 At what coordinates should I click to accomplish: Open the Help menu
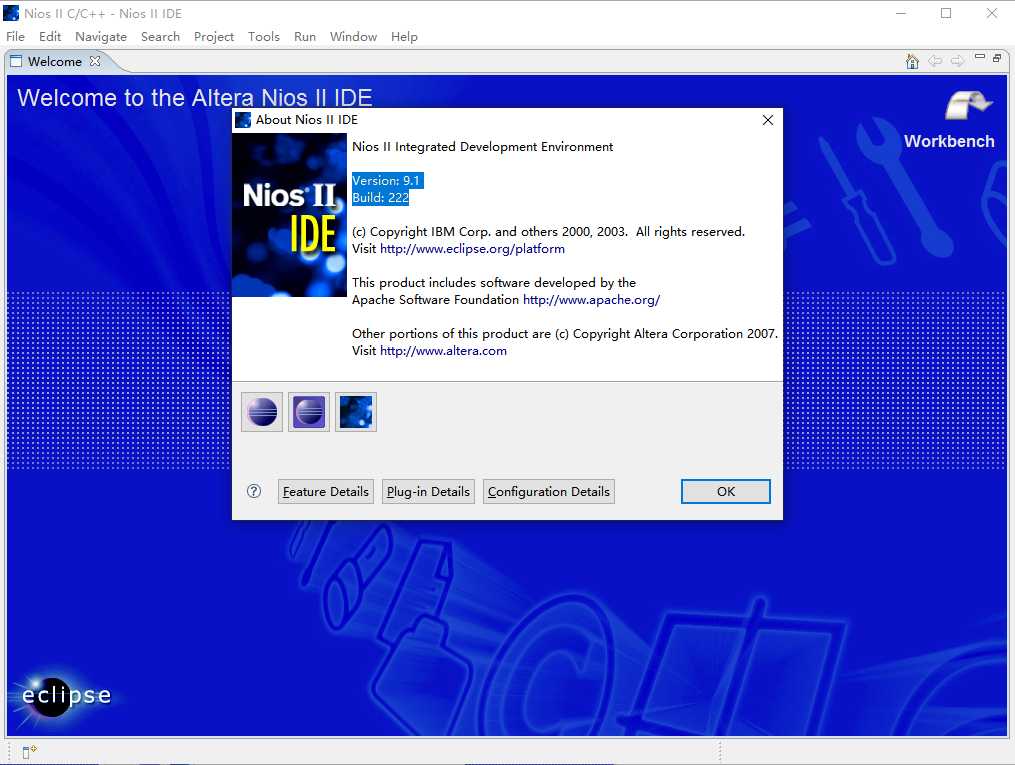pyautogui.click(x=404, y=37)
